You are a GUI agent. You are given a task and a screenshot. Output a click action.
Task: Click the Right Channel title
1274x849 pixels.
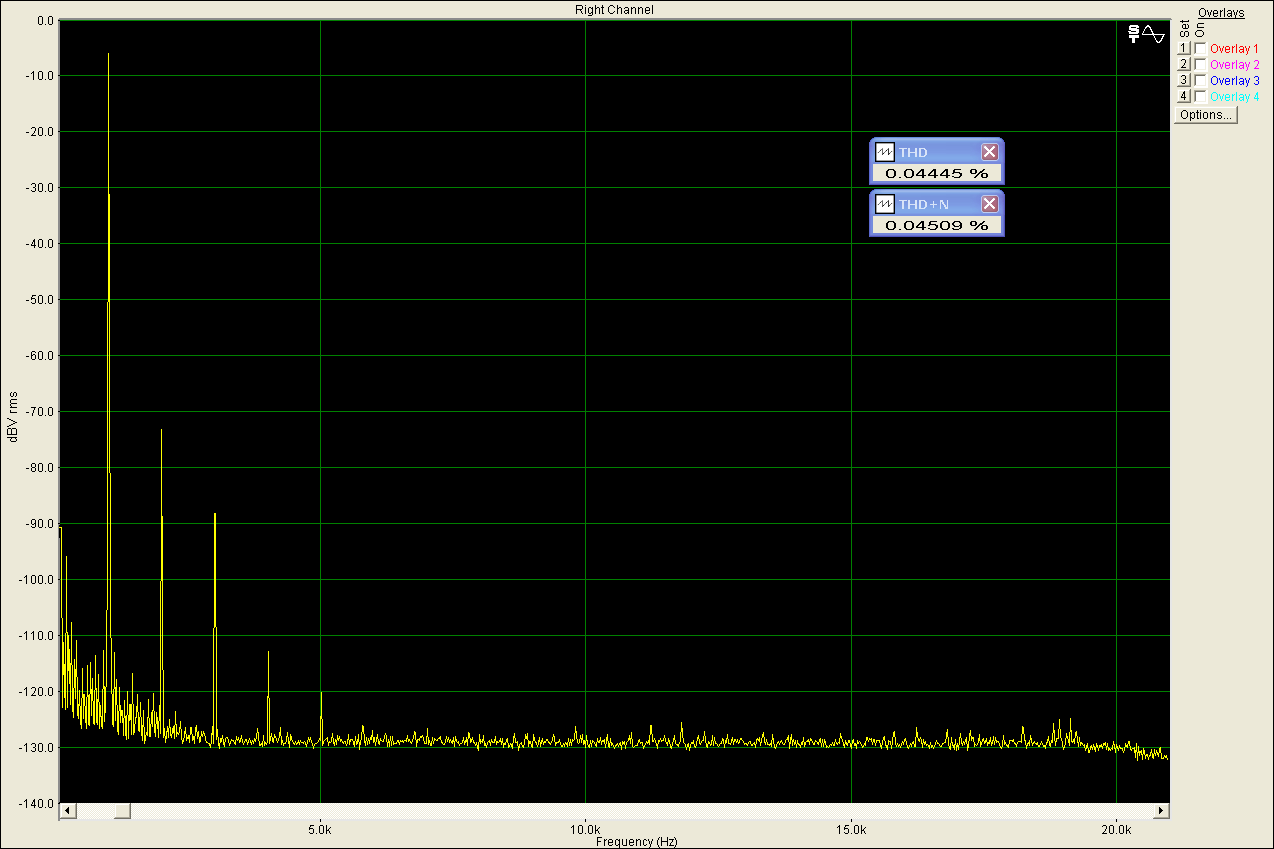(x=614, y=9)
